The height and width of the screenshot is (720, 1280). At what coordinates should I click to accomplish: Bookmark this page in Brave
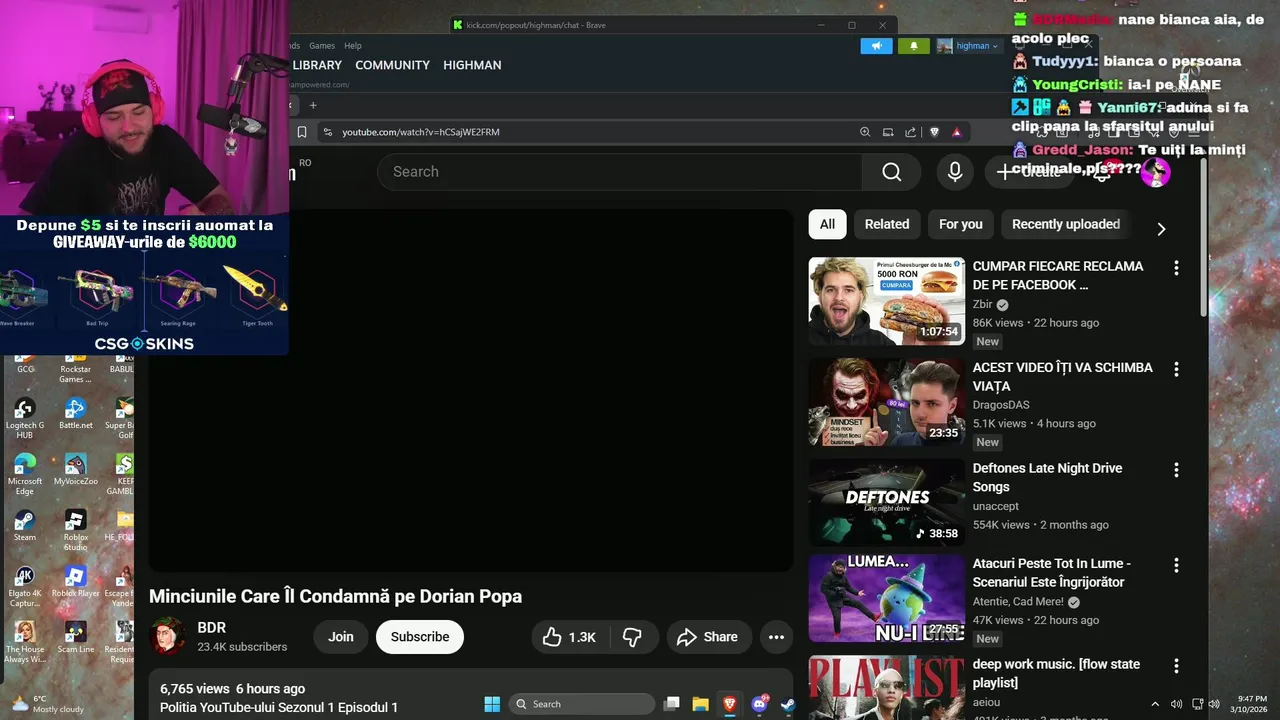[302, 132]
